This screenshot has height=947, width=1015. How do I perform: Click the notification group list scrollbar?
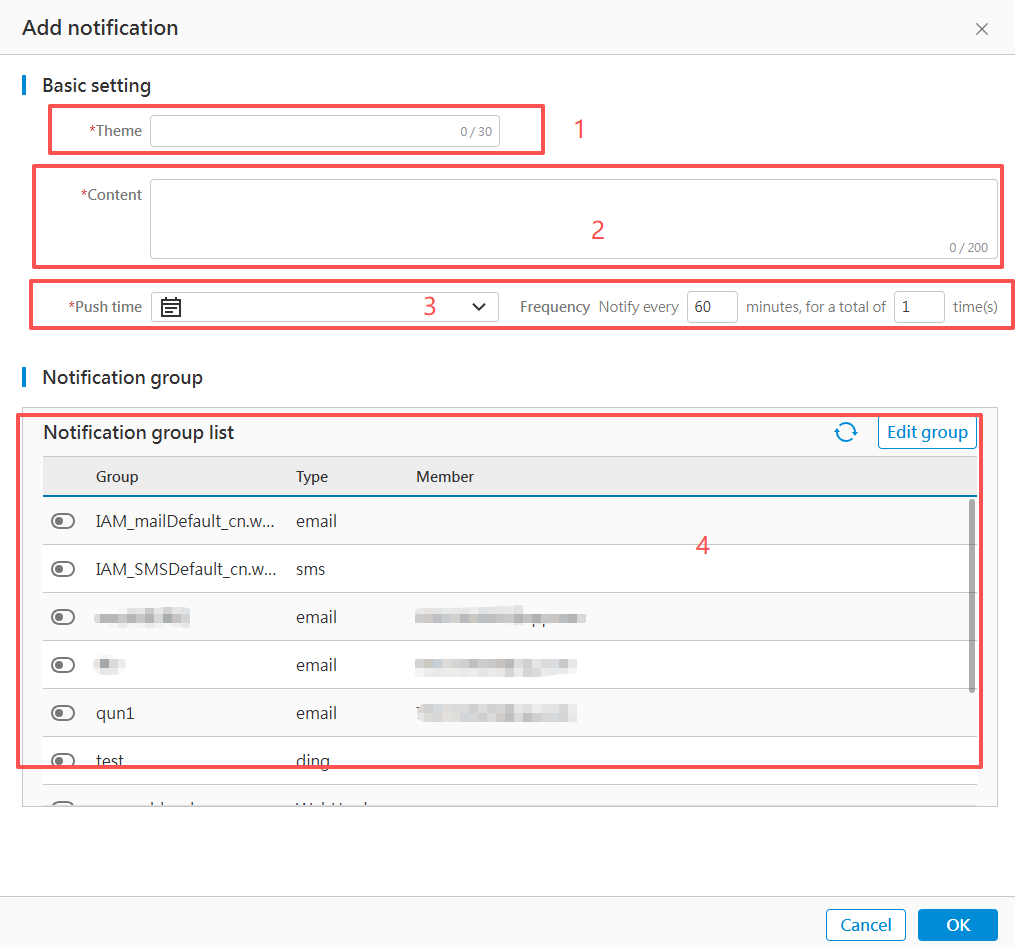pos(972,595)
